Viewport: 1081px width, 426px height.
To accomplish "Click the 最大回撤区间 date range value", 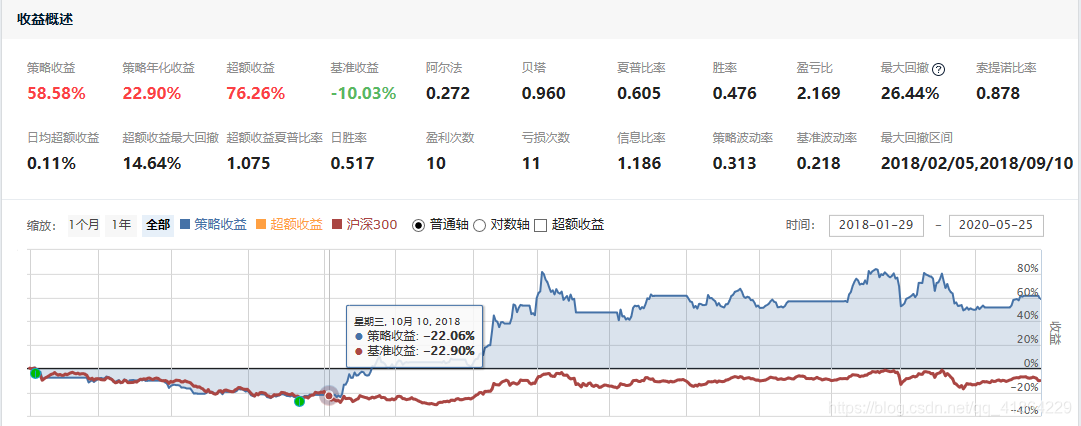I will point(977,164).
